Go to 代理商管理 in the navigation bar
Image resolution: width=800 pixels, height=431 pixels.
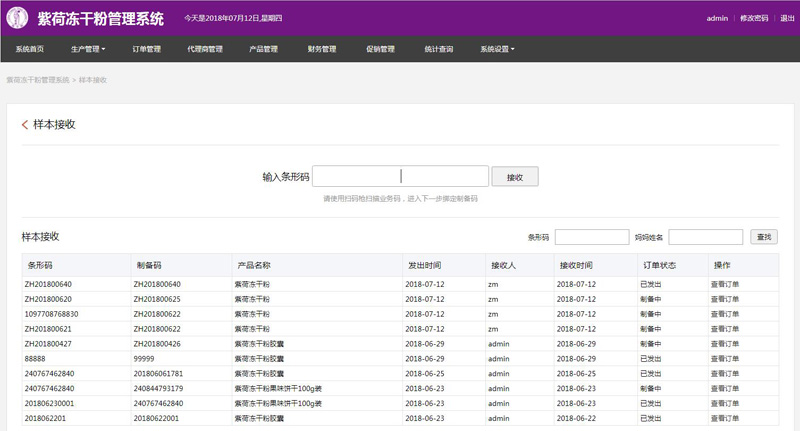pos(204,49)
